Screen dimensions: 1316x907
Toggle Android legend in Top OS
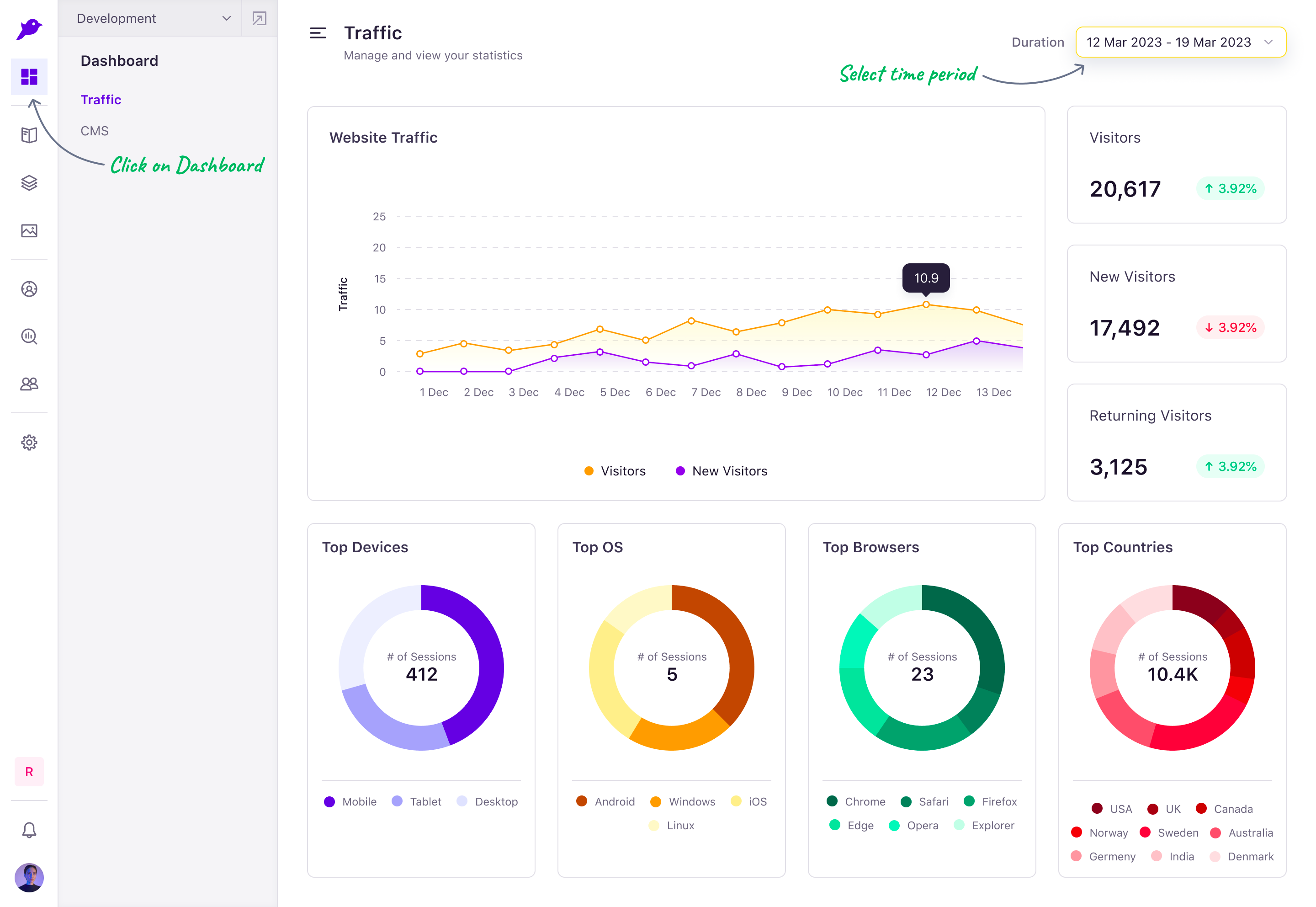point(605,801)
